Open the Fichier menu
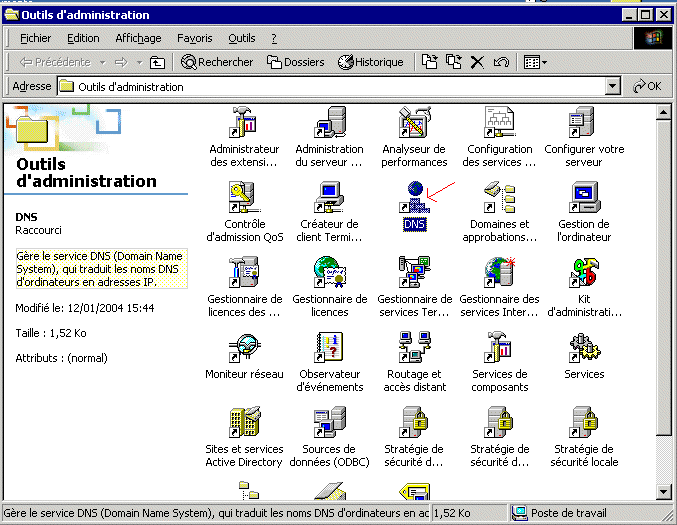The image size is (677, 525). point(35,38)
